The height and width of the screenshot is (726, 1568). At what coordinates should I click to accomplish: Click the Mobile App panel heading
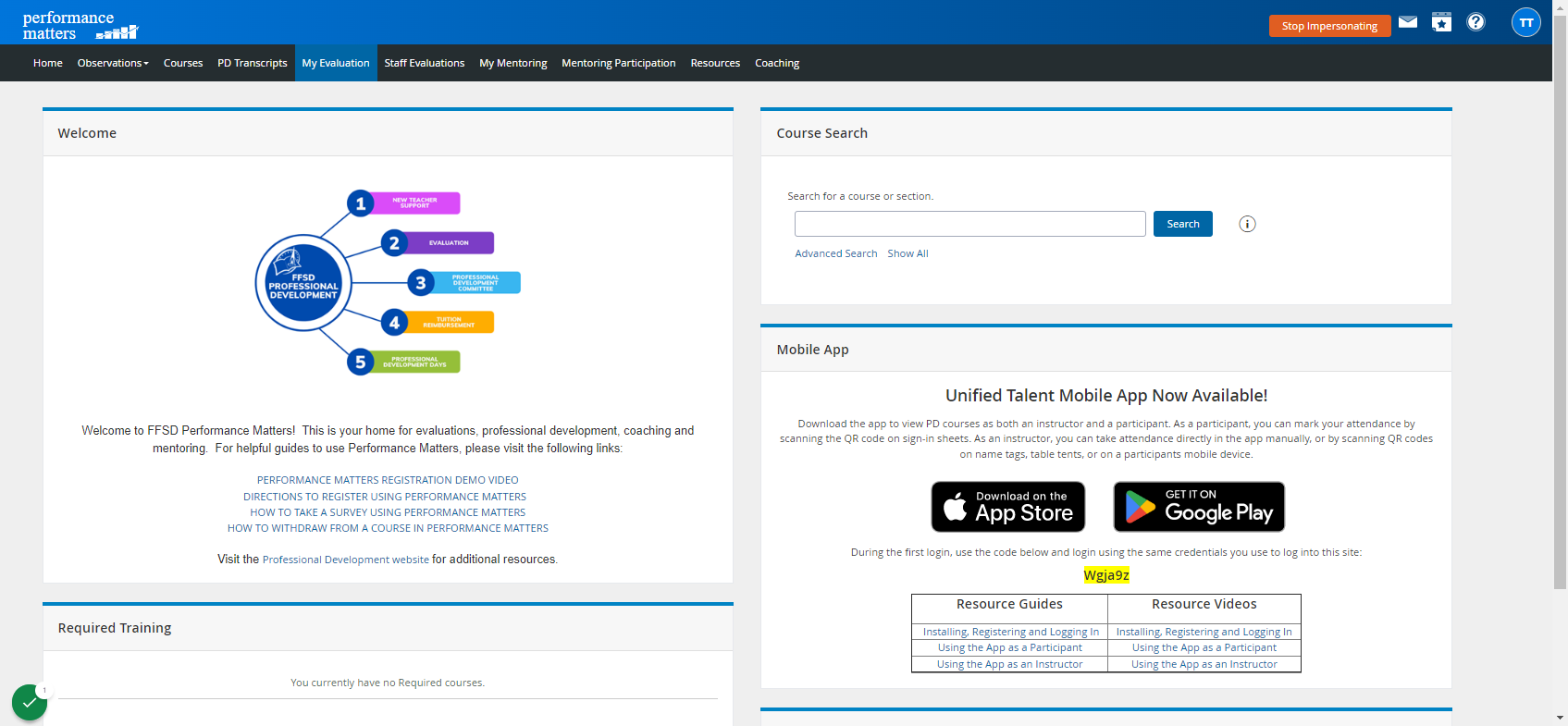(x=812, y=350)
